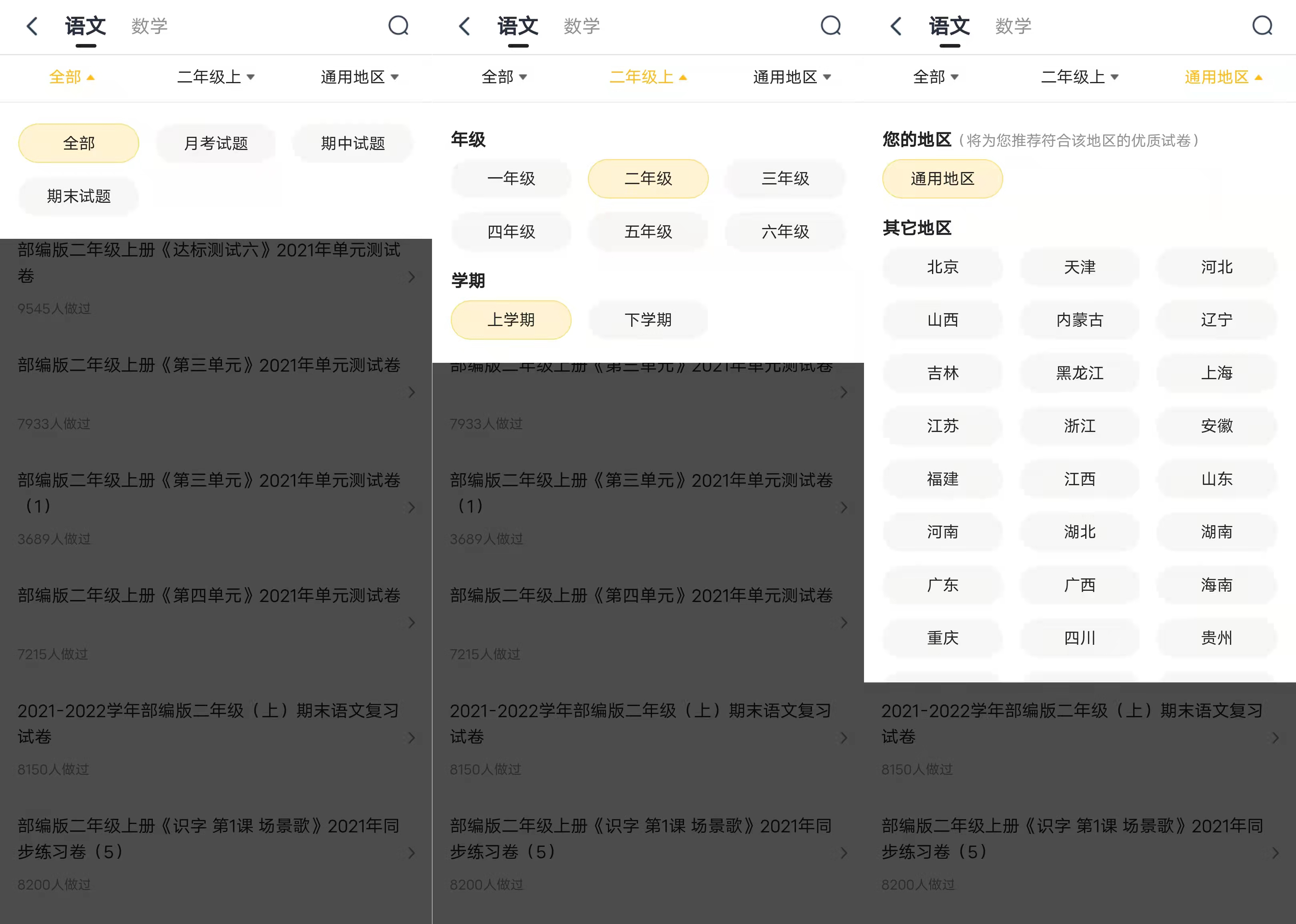Screen dimensions: 1296x924
Task: Collapse the orange 全部 filter on left screen
Action: point(72,77)
